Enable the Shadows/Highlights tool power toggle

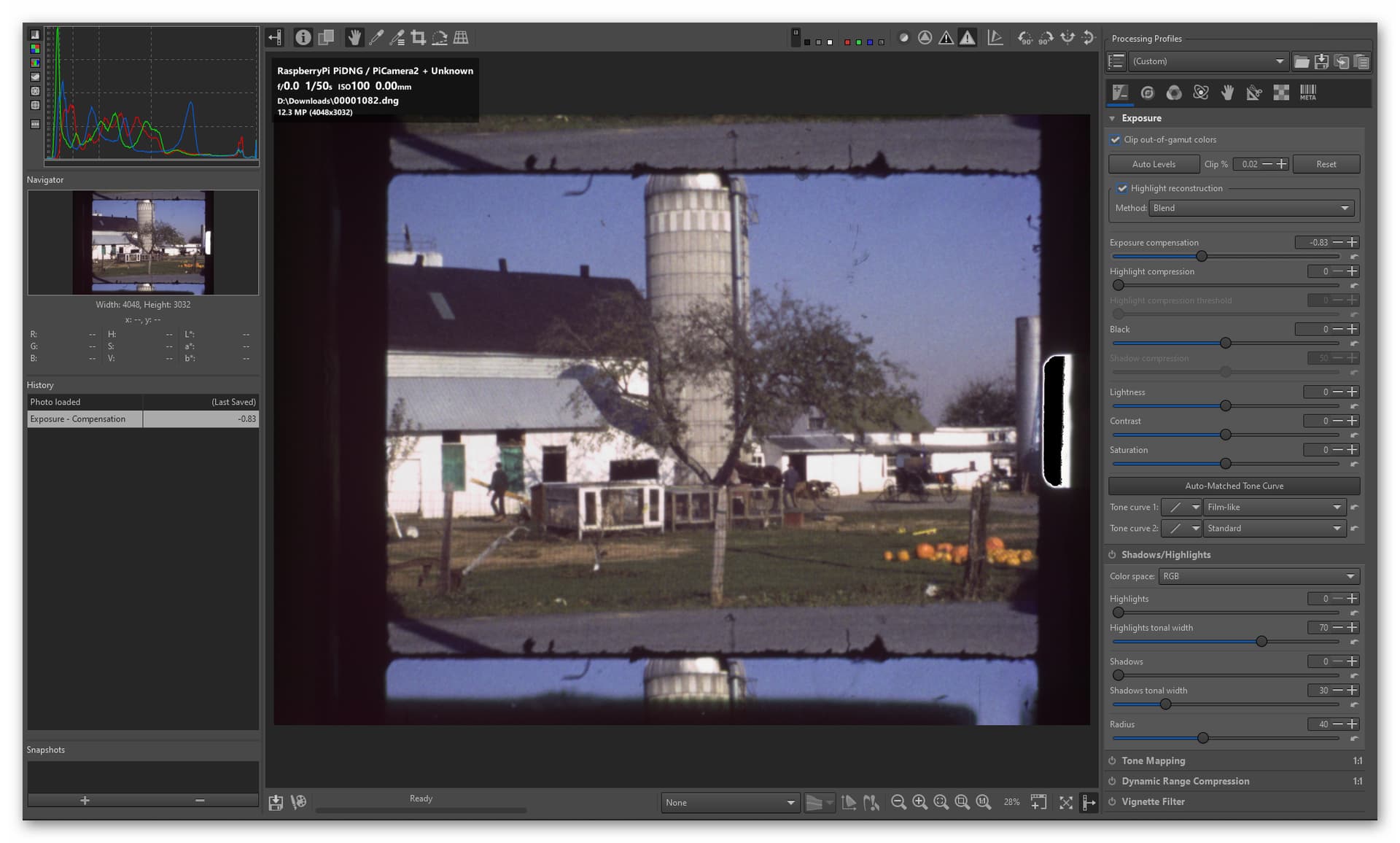(1112, 554)
